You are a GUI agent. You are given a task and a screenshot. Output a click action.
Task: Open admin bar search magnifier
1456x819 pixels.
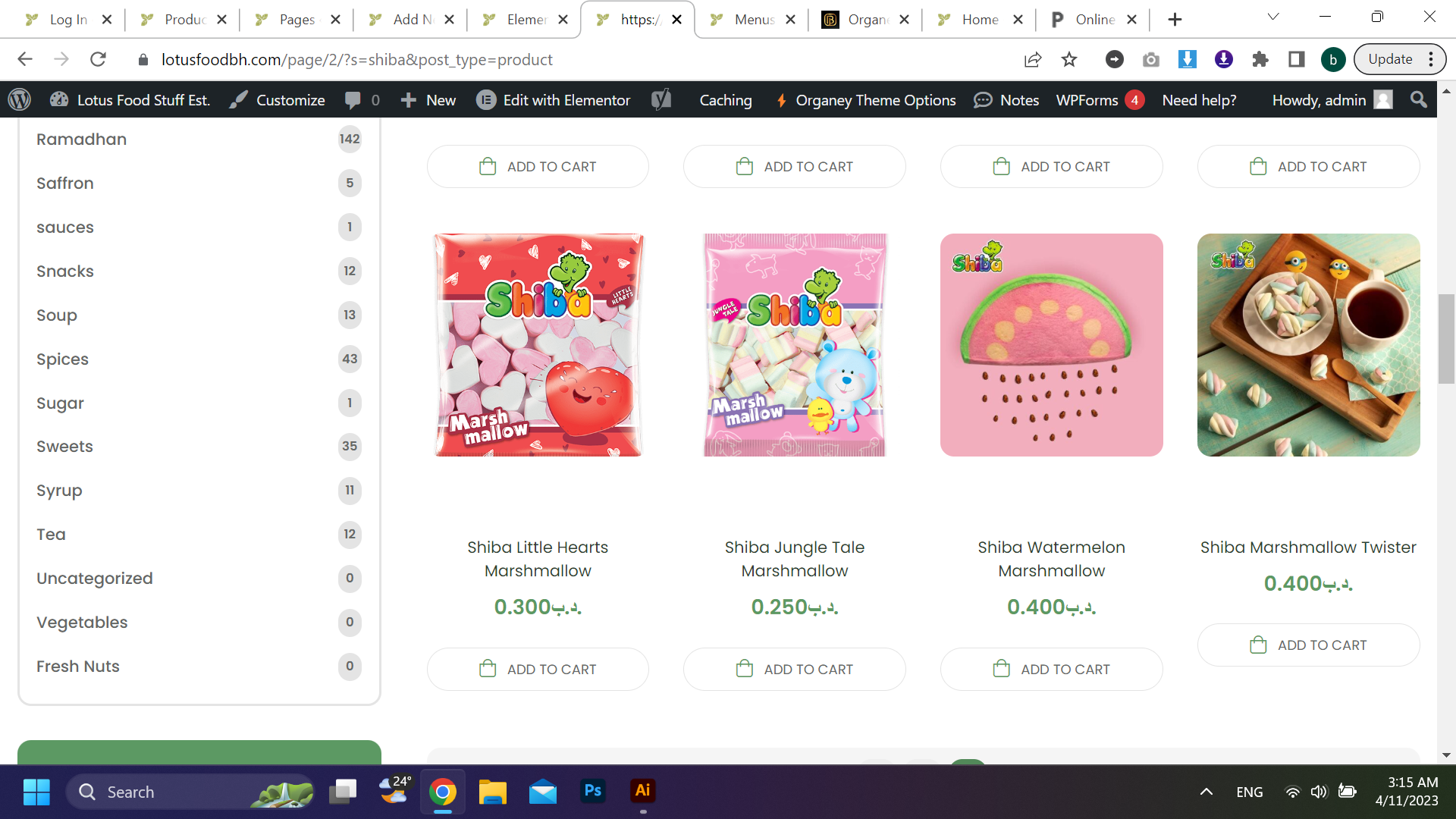pyautogui.click(x=1419, y=100)
